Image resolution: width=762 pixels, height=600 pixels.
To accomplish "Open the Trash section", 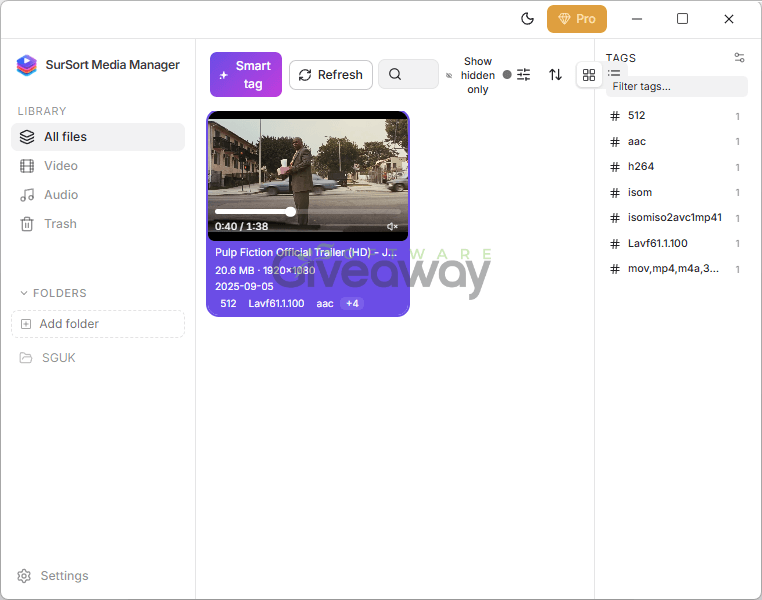I will pyautogui.click(x=98, y=224).
